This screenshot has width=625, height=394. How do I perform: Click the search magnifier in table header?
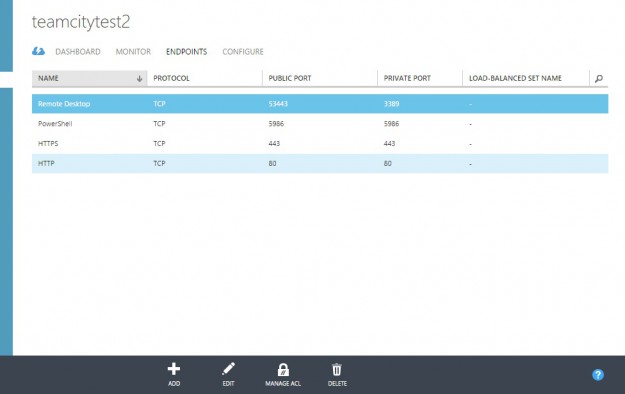(599, 79)
